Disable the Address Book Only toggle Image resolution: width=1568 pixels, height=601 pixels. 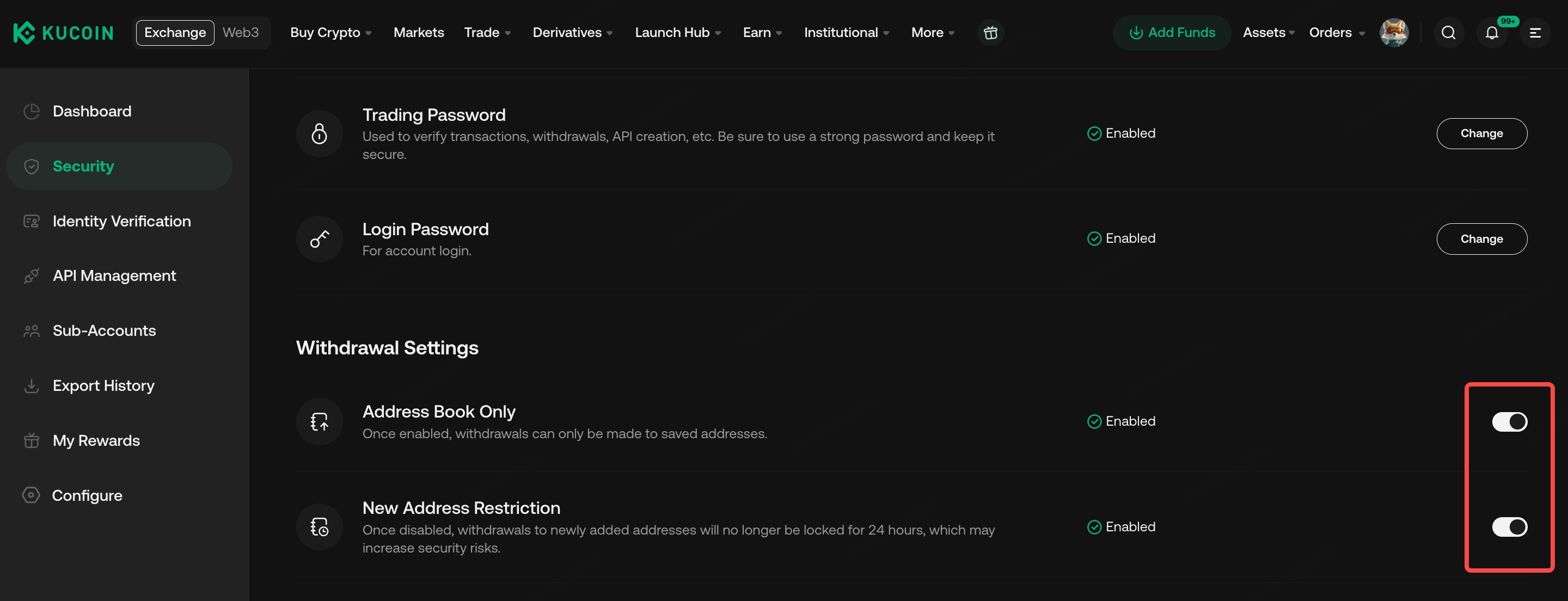(x=1510, y=421)
